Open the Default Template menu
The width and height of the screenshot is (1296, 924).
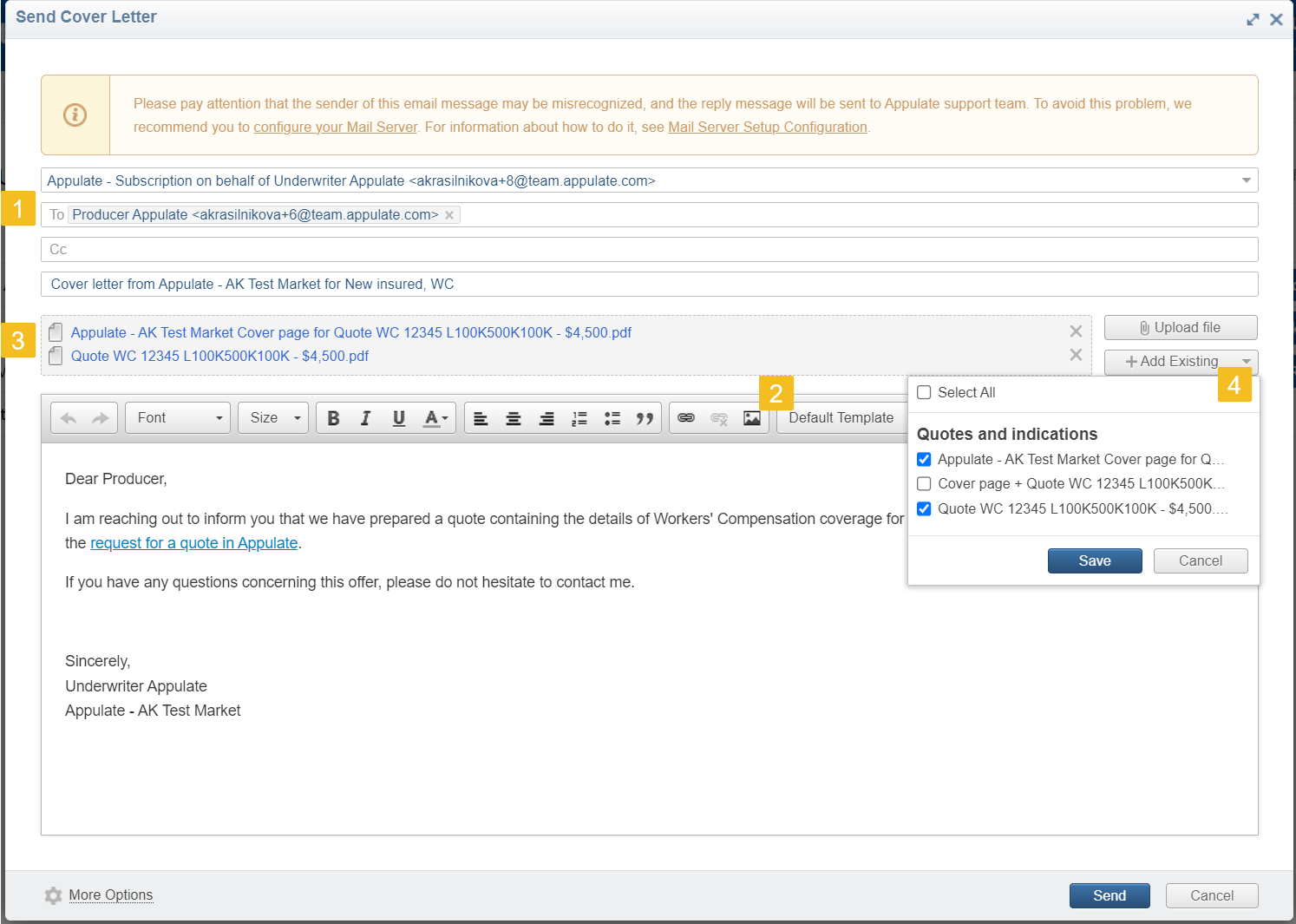[x=841, y=418]
